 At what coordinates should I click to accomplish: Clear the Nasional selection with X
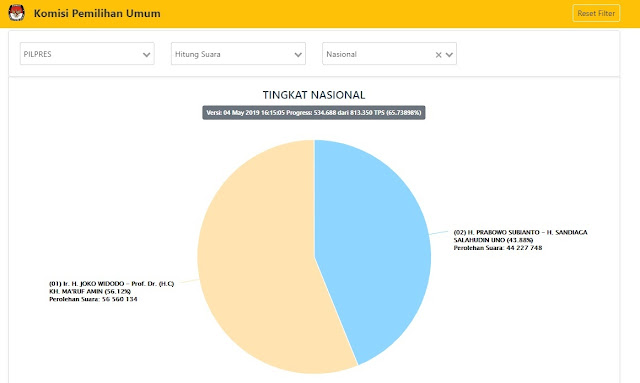point(438,55)
